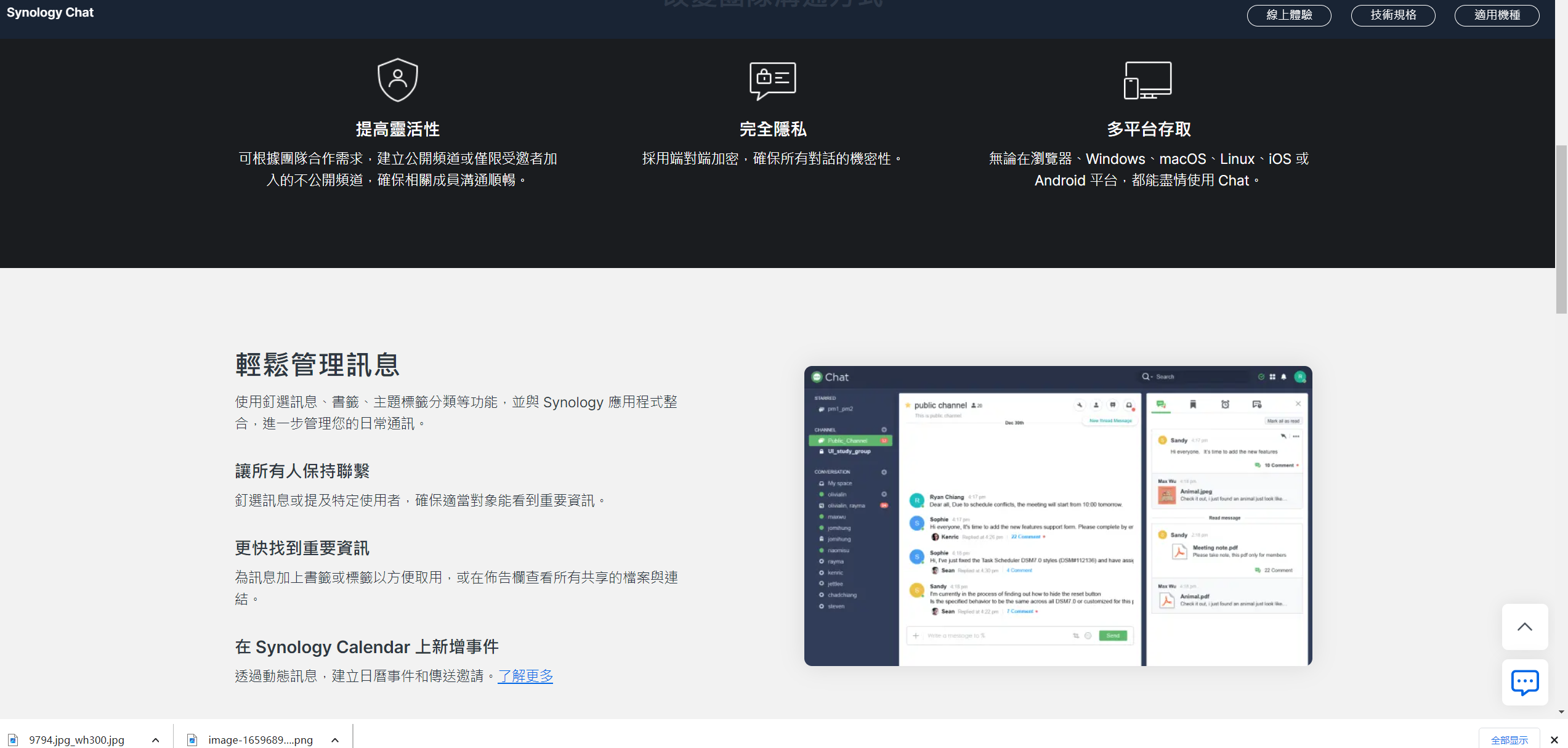Click the Chat app screenshot thumbnail
The width and height of the screenshot is (1568, 748).
click(x=1058, y=516)
